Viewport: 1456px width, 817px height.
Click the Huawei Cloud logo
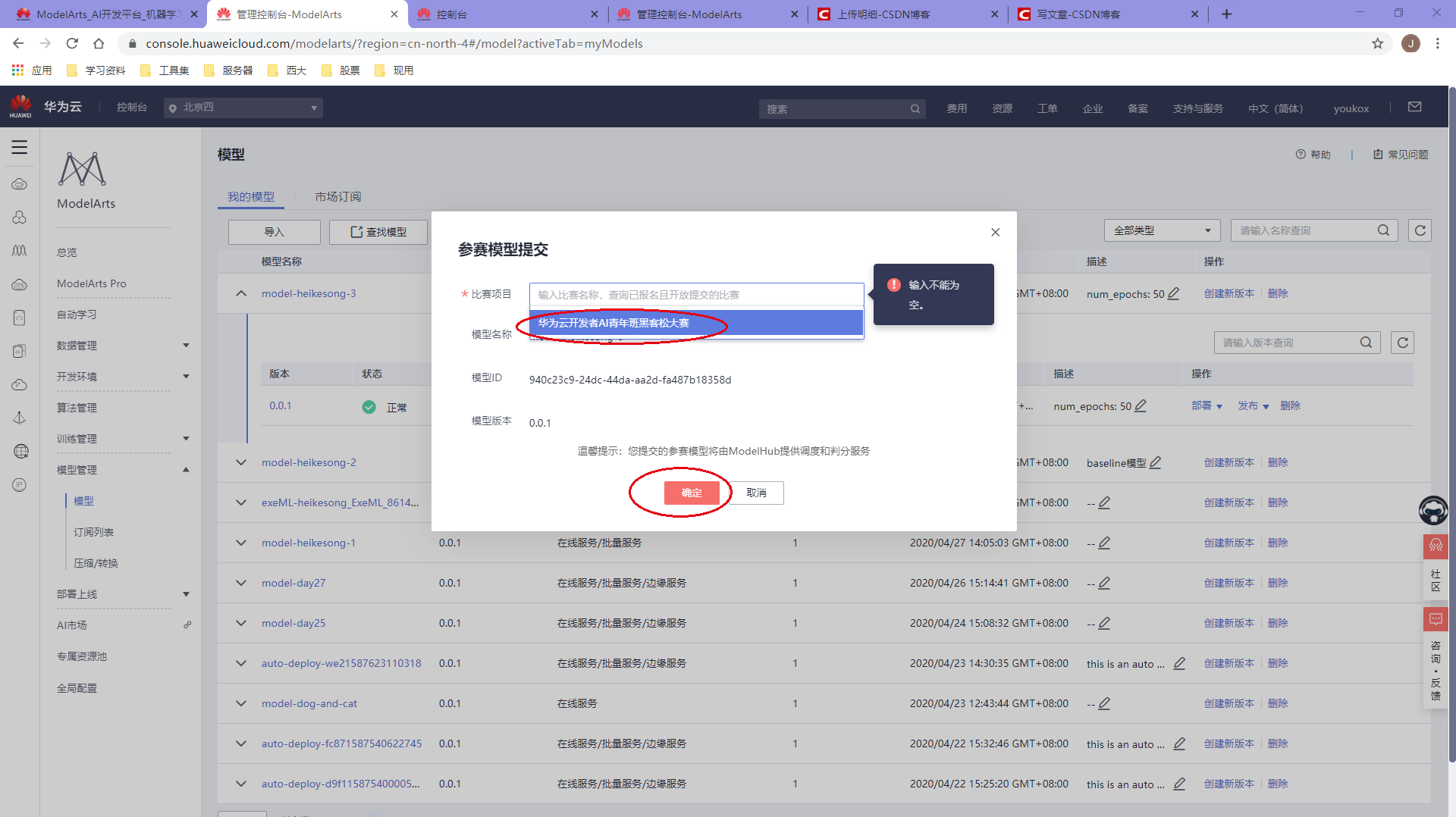[20, 106]
